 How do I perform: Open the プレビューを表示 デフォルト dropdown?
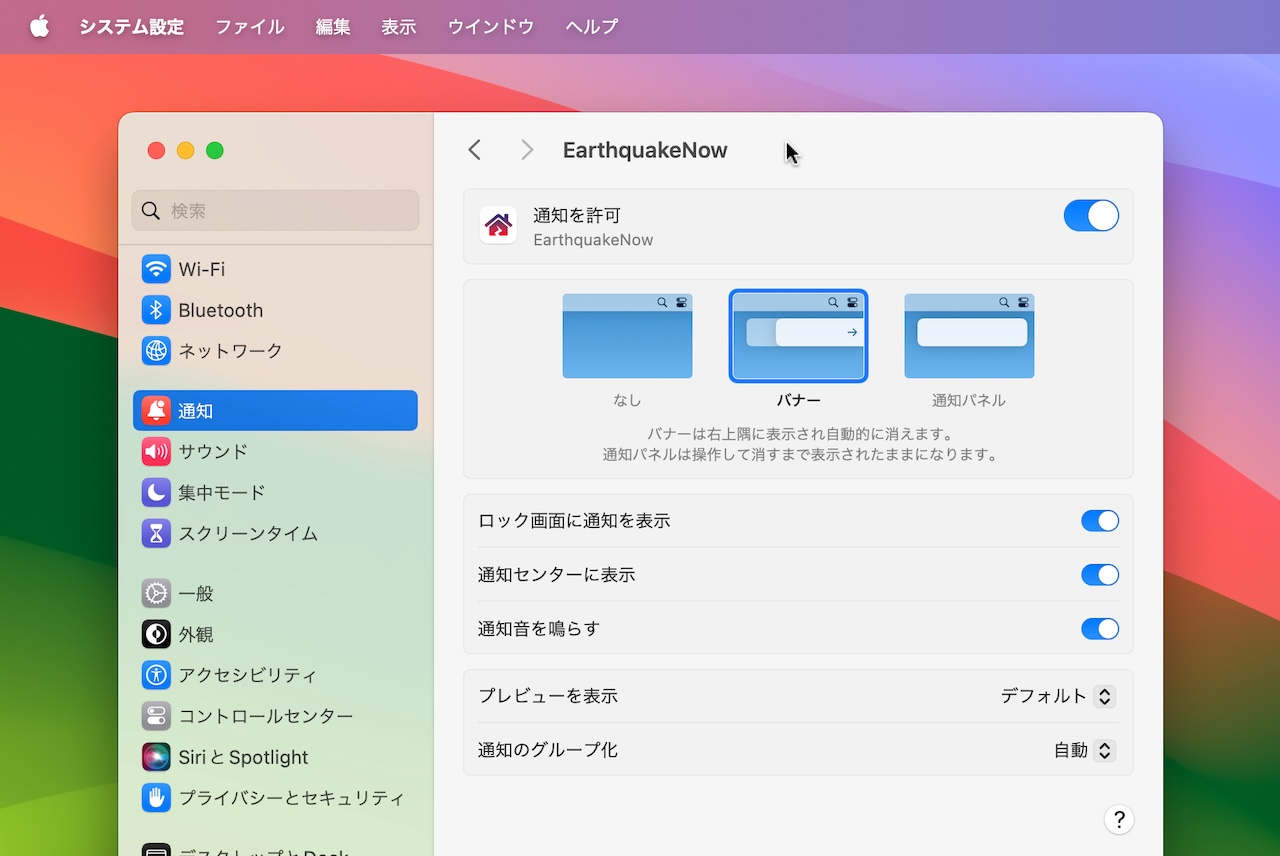pyautogui.click(x=1058, y=696)
